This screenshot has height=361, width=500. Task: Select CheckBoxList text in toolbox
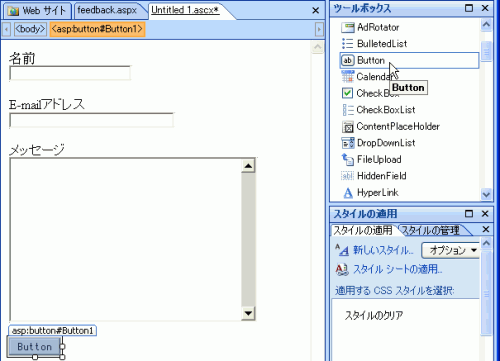click(386, 110)
